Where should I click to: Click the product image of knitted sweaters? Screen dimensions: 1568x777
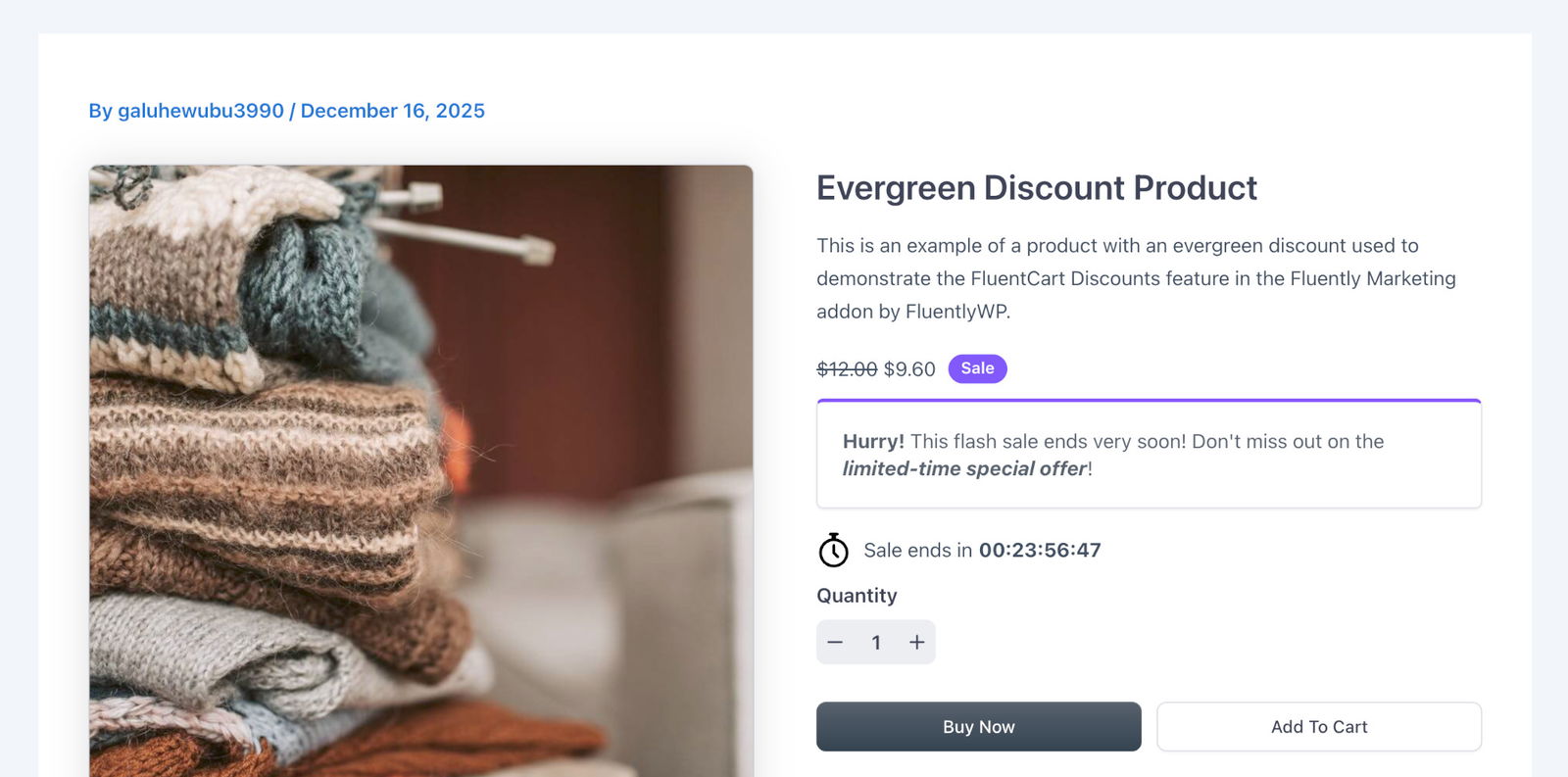click(x=419, y=470)
